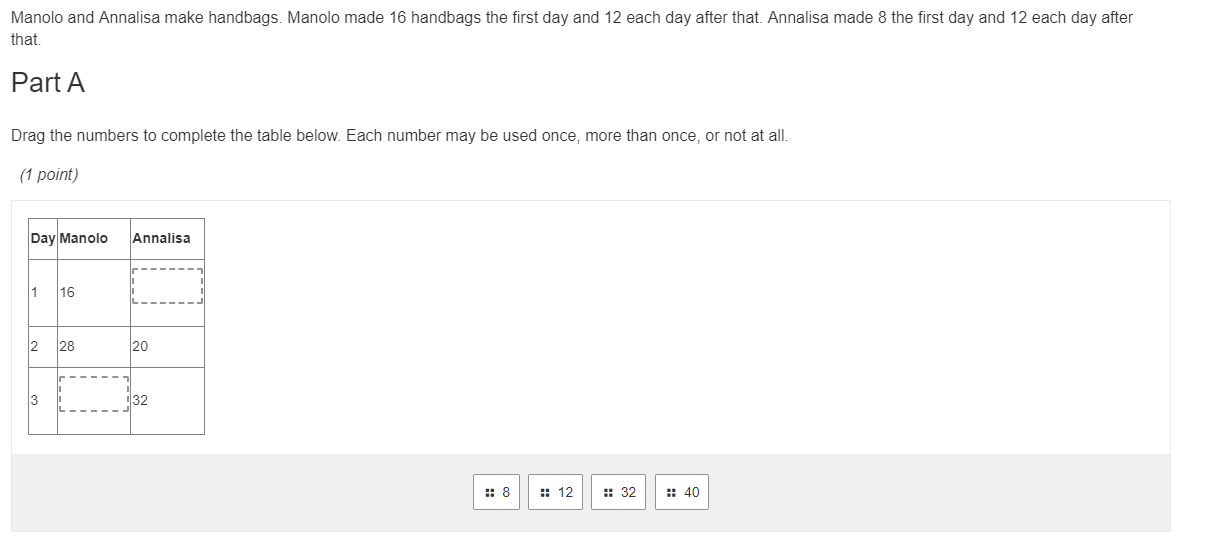Image resolution: width=1210 pixels, height=538 pixels.
Task: Choose the number 40 answer tile
Action: [x=682, y=492]
